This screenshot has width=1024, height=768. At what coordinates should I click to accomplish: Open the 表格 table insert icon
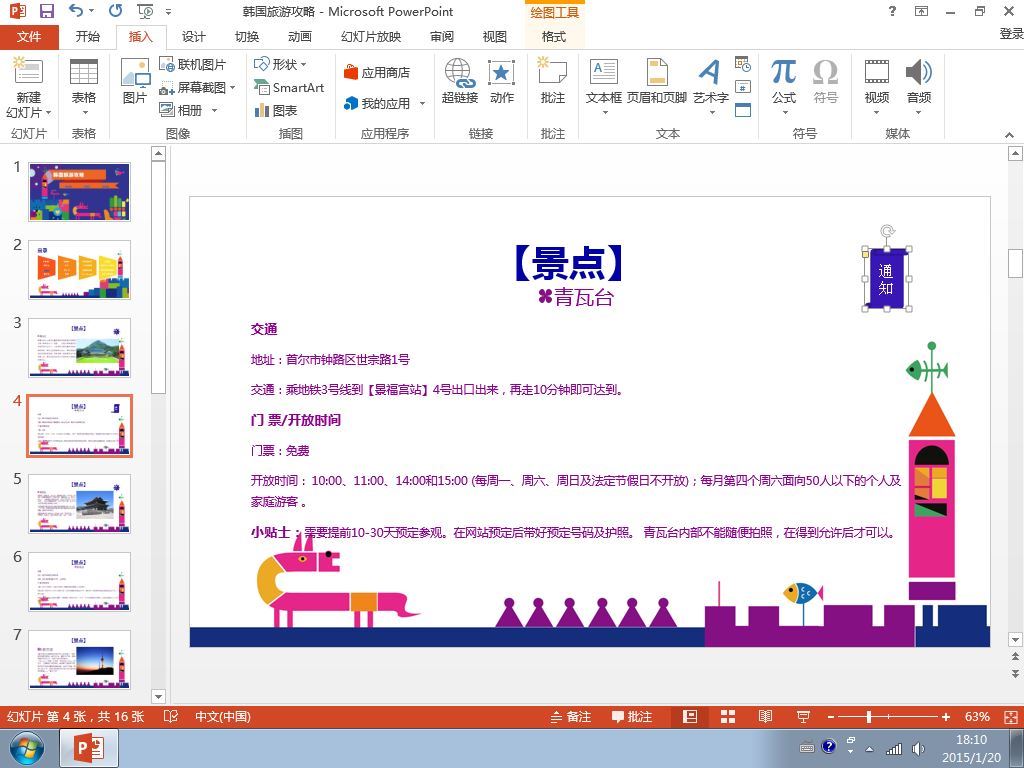pos(84,87)
